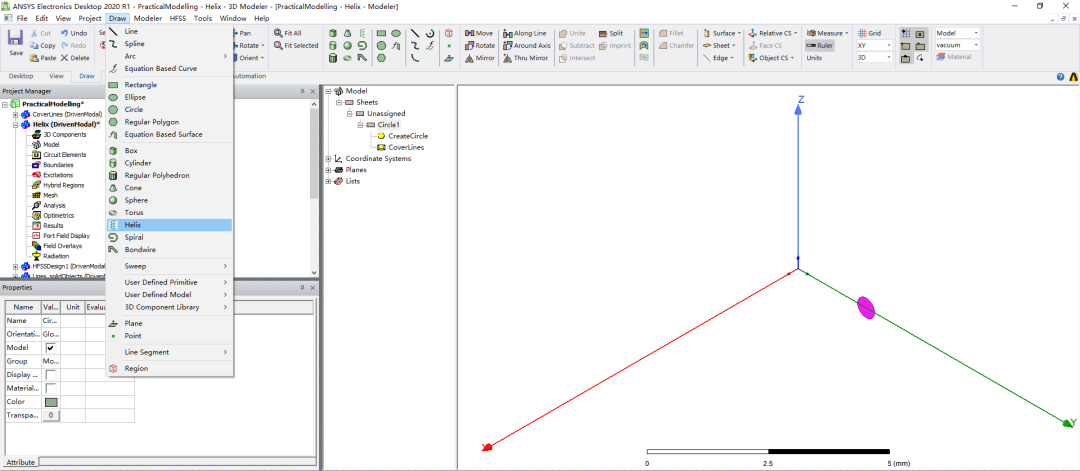
Task: Select Helix in the Draw menu
Action: (x=169, y=225)
